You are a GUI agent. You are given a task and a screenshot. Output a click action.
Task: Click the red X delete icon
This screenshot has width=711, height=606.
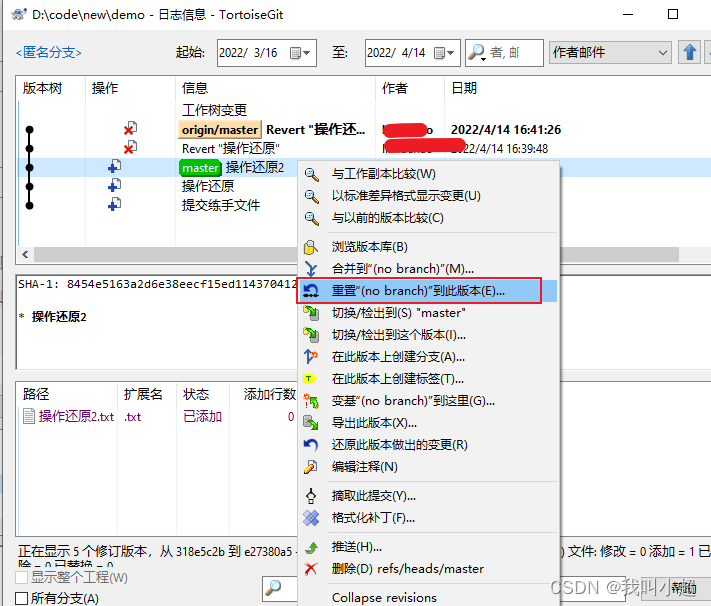pyautogui.click(x=311, y=569)
